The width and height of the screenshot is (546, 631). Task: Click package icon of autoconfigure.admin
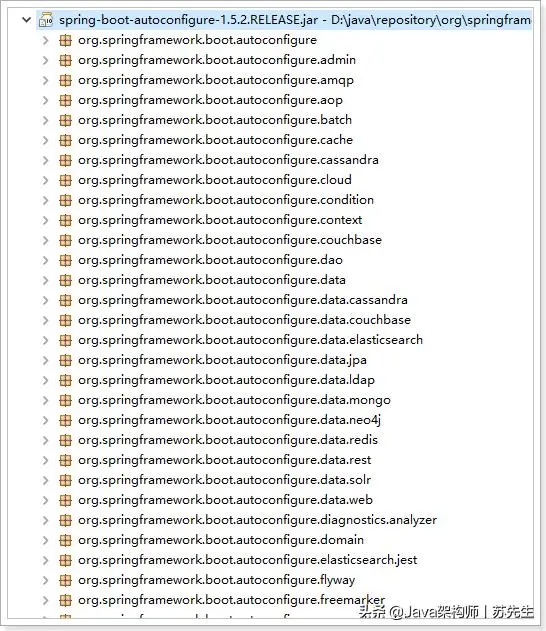(x=65, y=60)
